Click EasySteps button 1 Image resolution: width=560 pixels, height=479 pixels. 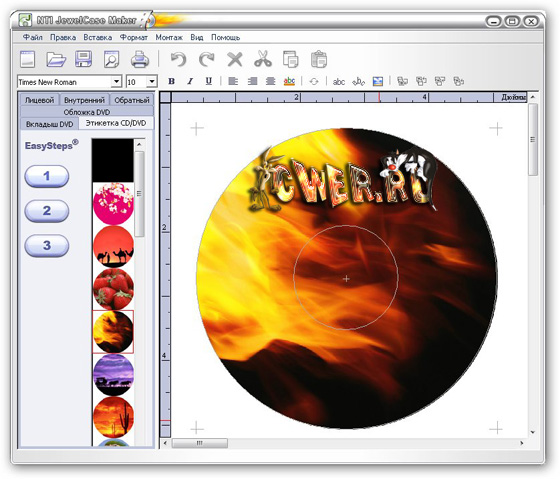coord(47,176)
